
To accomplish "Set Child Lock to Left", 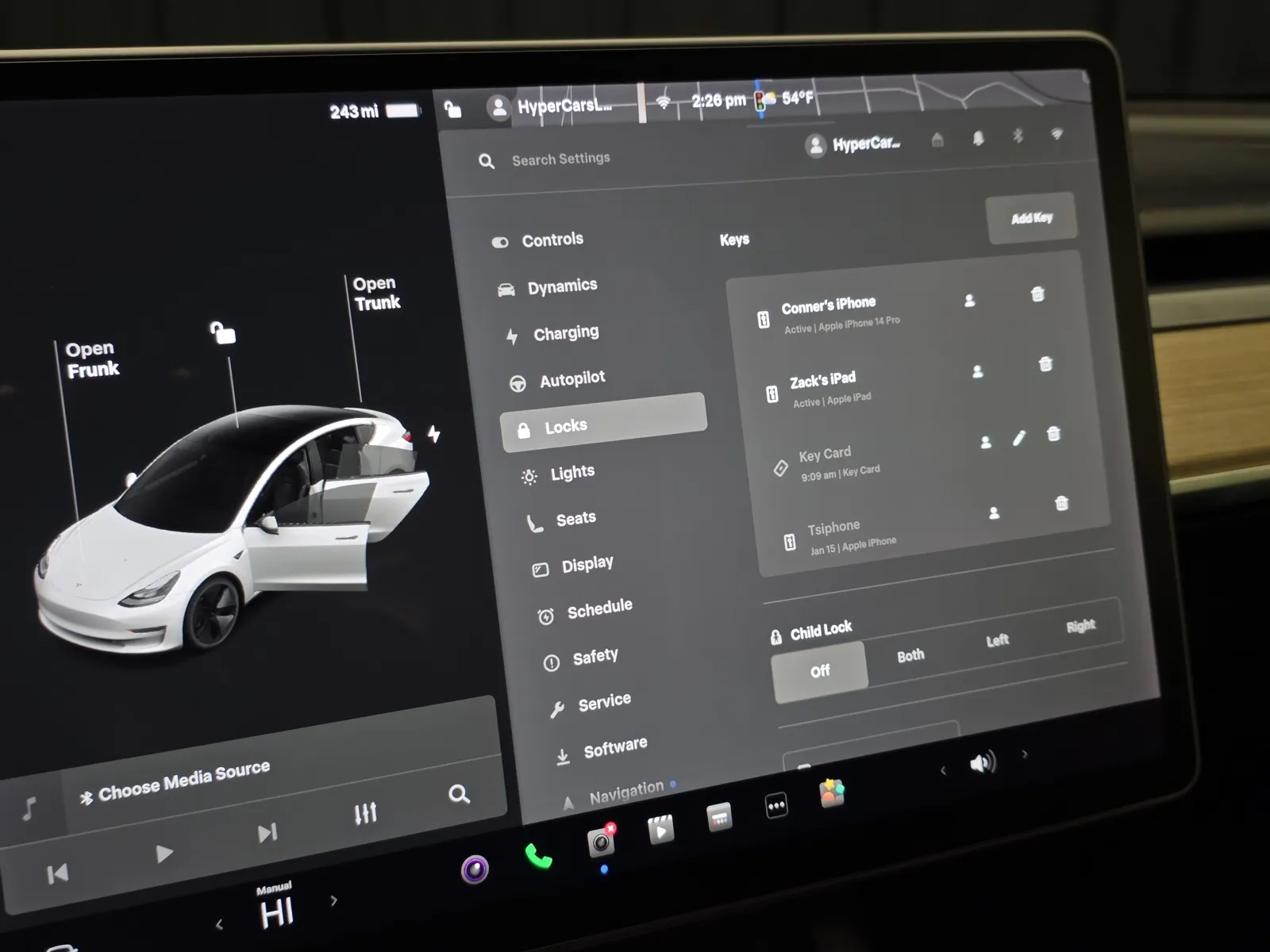I will [x=997, y=640].
